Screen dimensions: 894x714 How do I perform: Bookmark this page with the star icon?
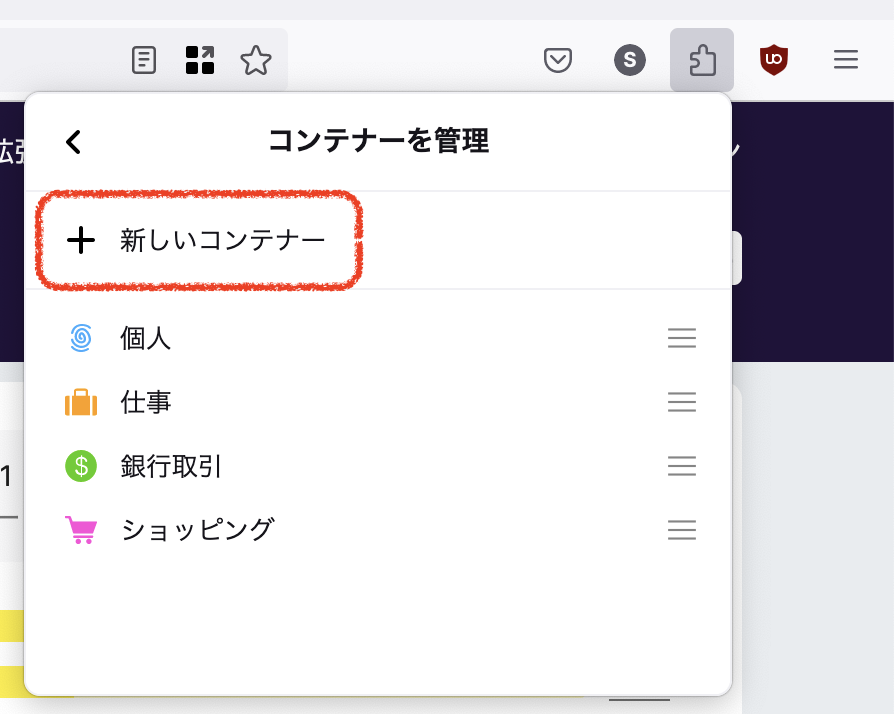click(256, 60)
